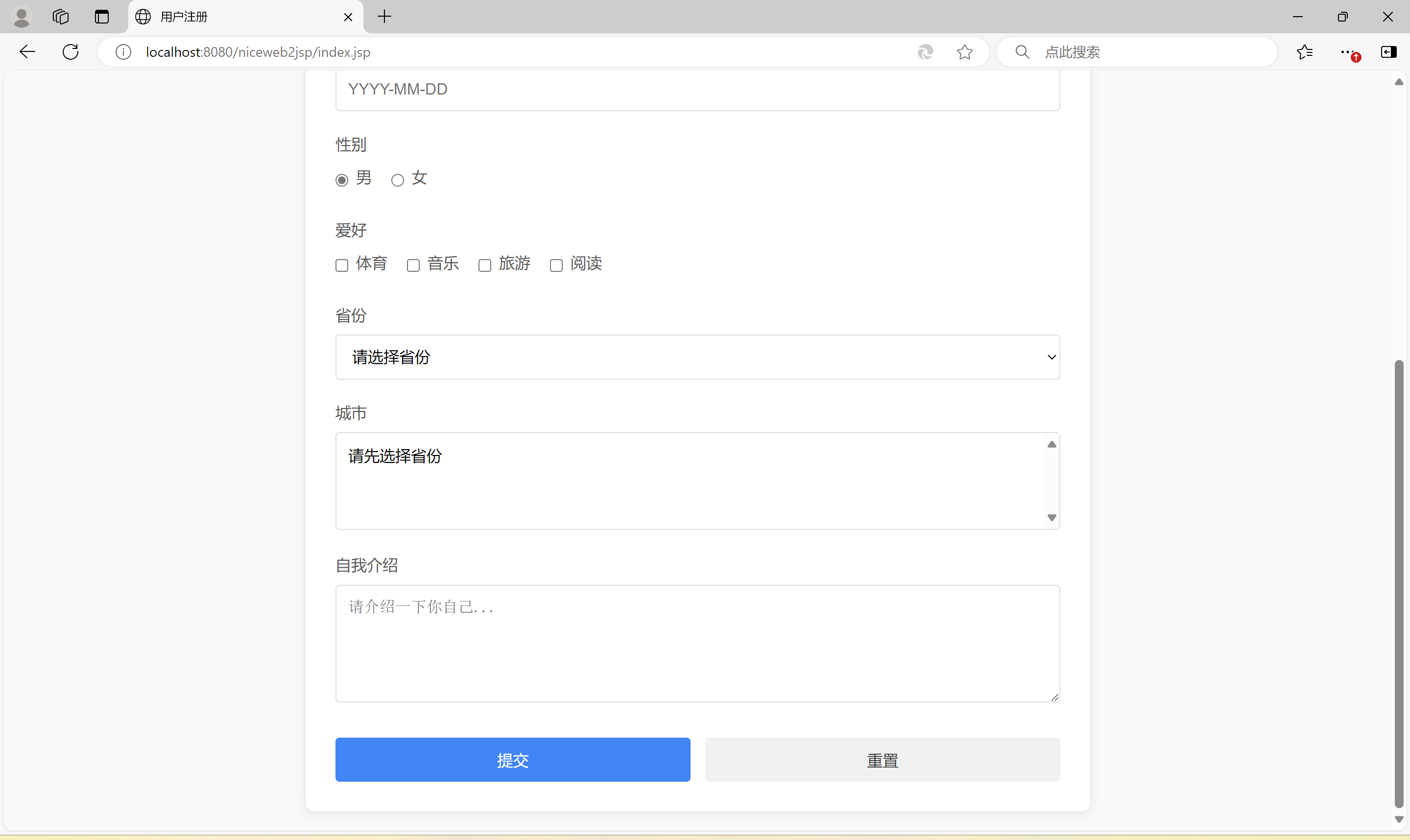1410x840 pixels.
Task: Open the favorites list icon
Action: coord(1305,52)
